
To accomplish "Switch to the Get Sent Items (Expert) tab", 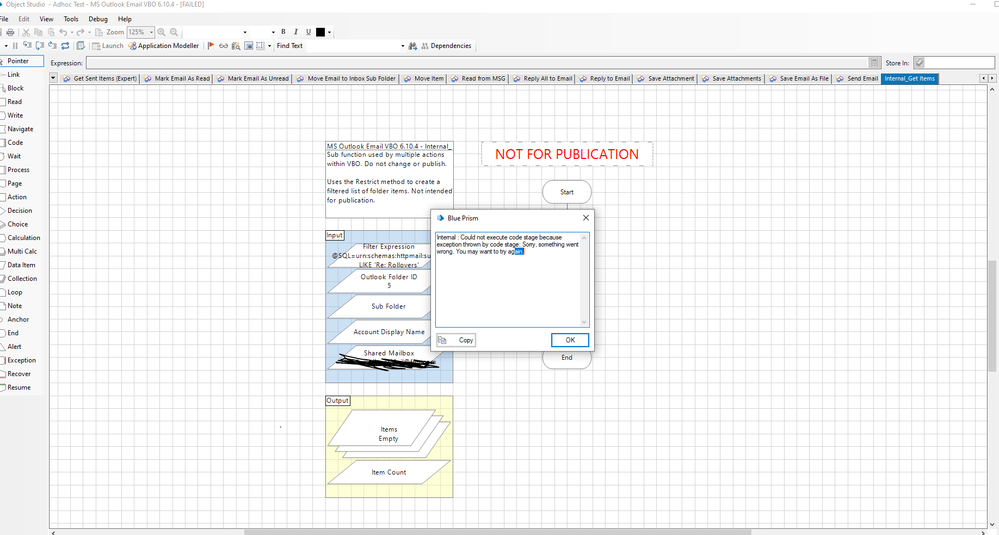I will coord(99,78).
